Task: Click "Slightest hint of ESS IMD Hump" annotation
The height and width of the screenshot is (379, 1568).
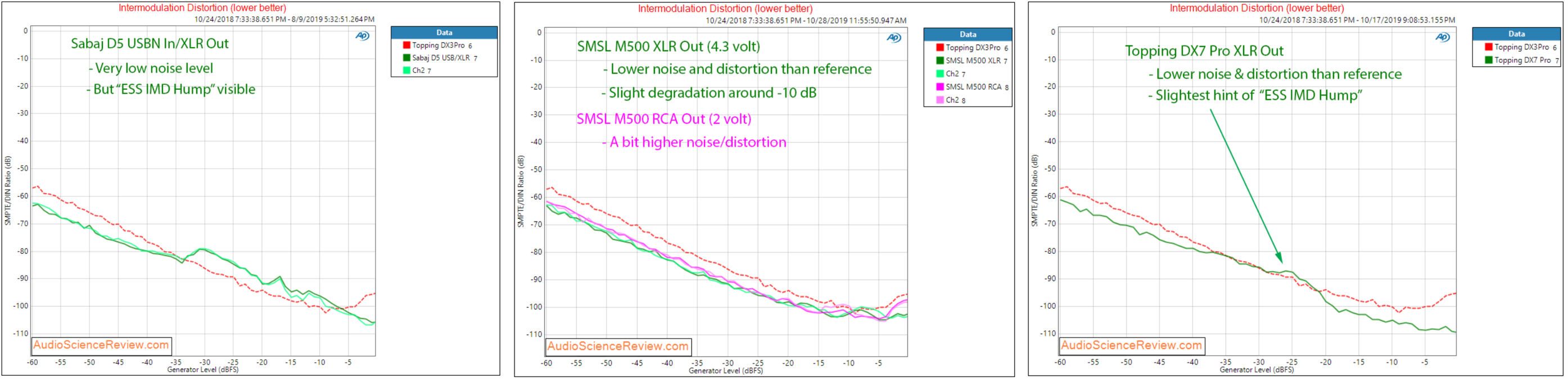Action: tap(1254, 95)
